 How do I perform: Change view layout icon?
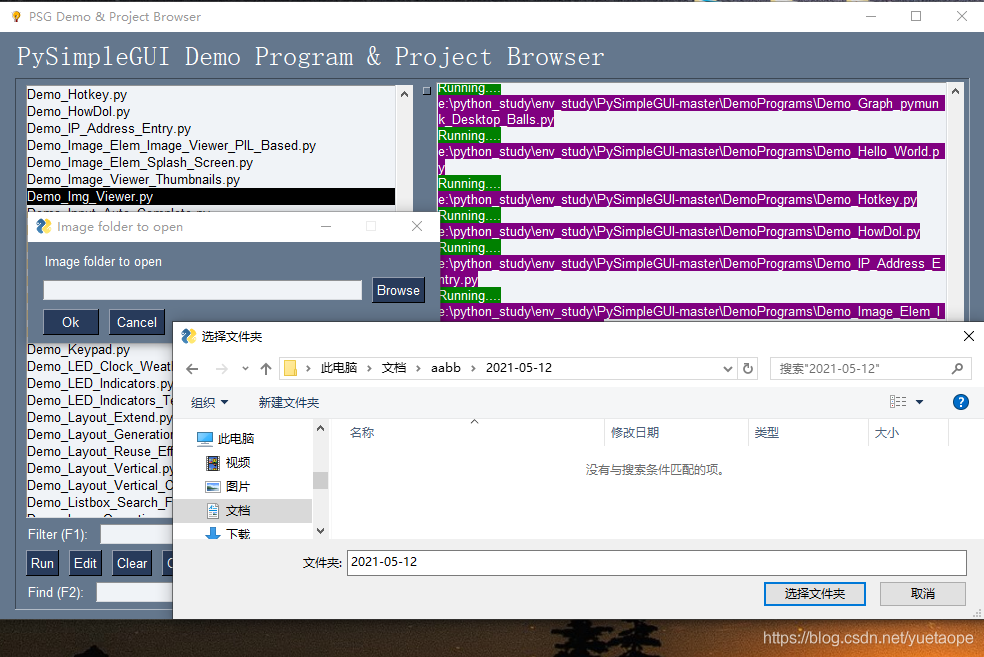[898, 402]
